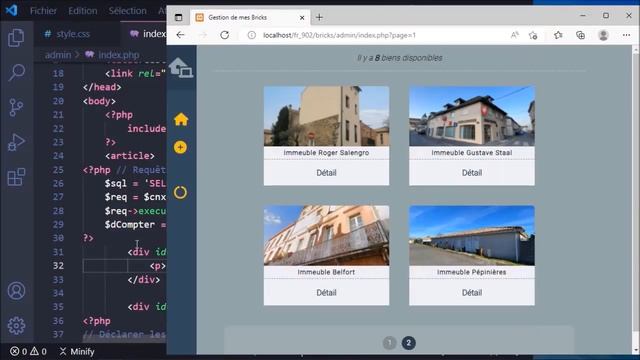Screen dimensions: 640x360
Task: Open Détail for Immeuble Pépinières
Action: click(472, 293)
